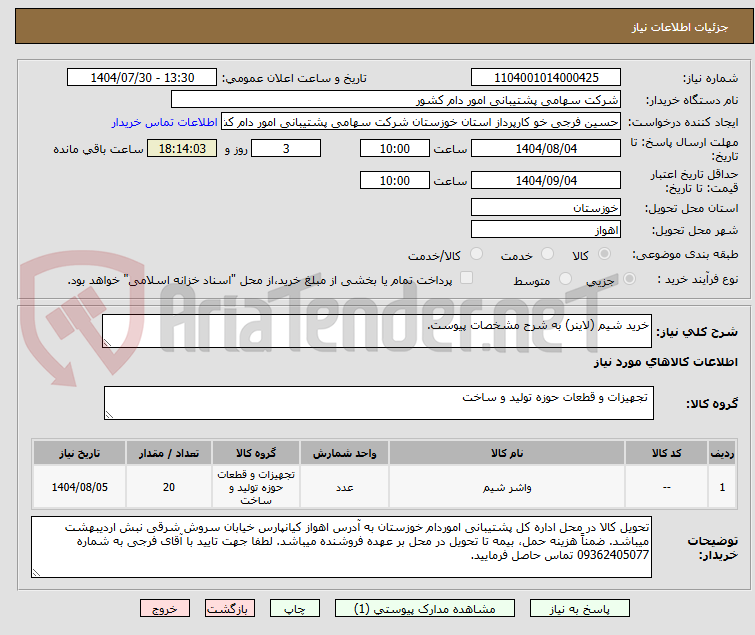The height and width of the screenshot is (635, 755).
Task: Select the متوسط purchase type radio
Action: coord(565,279)
